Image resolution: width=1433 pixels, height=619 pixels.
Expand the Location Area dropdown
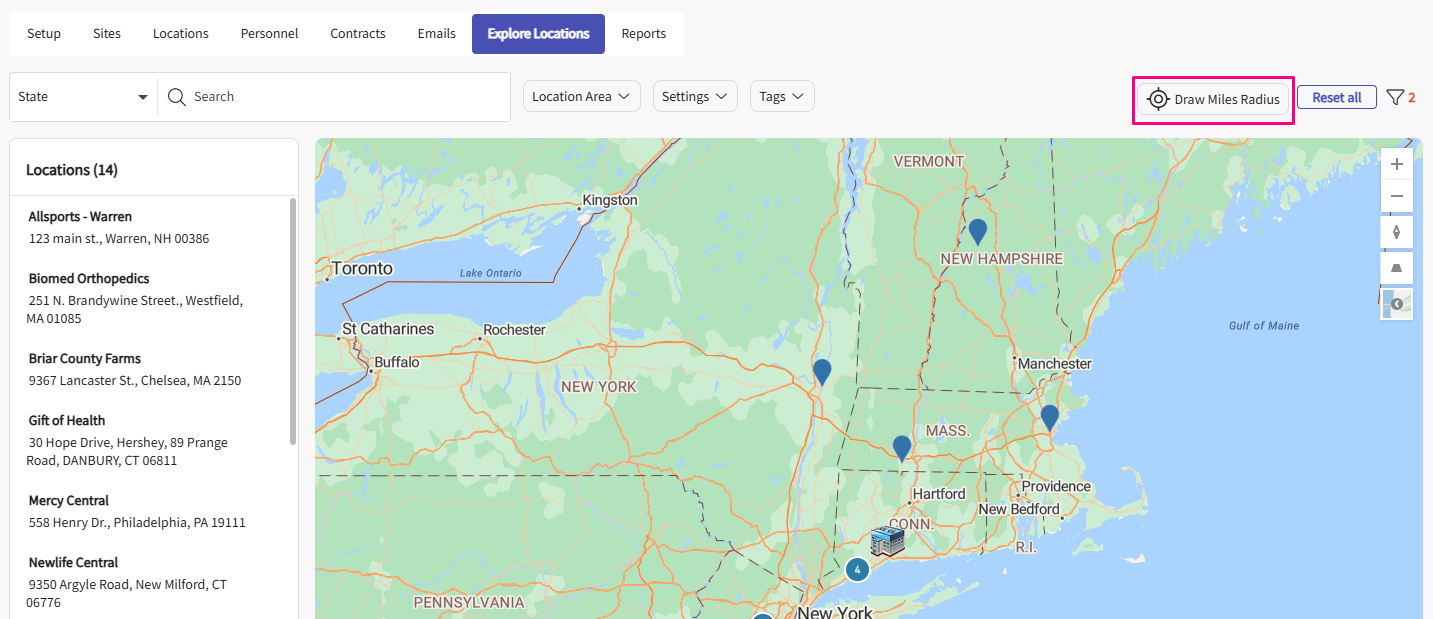coord(581,97)
